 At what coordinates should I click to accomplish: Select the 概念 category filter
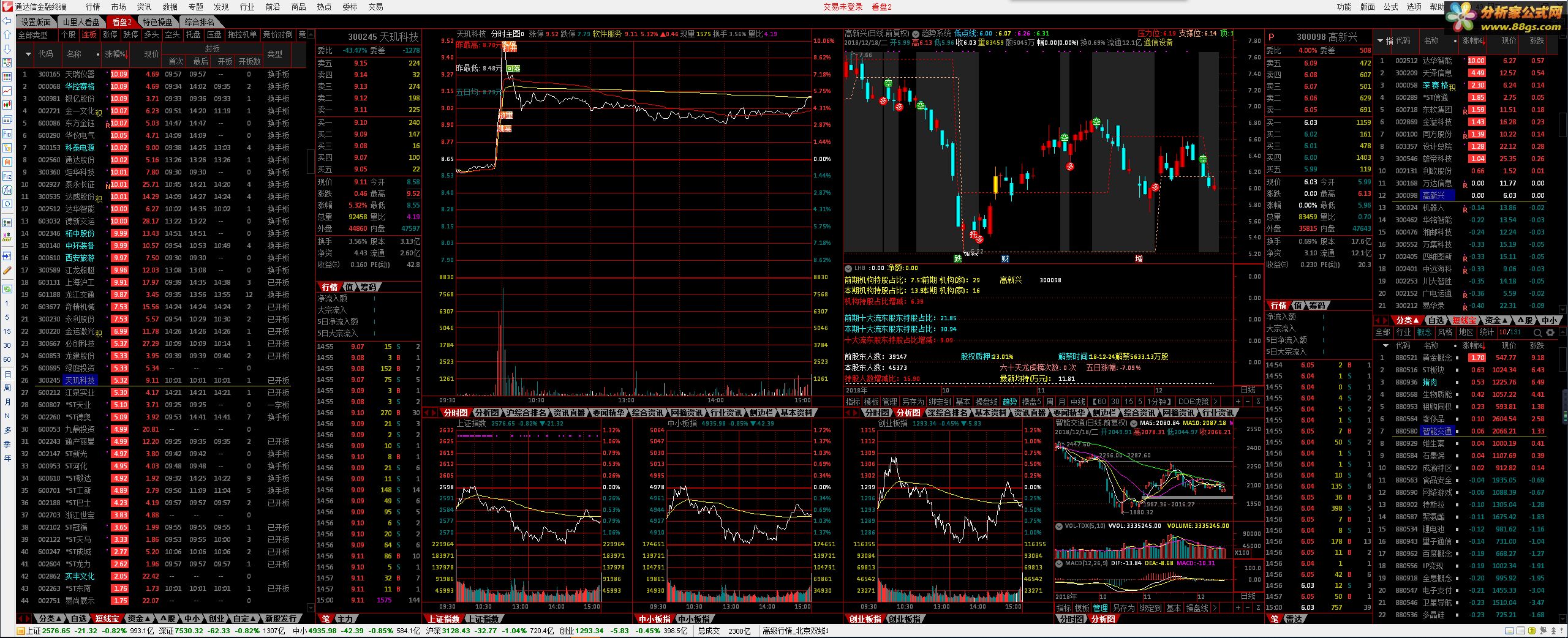[1425, 332]
